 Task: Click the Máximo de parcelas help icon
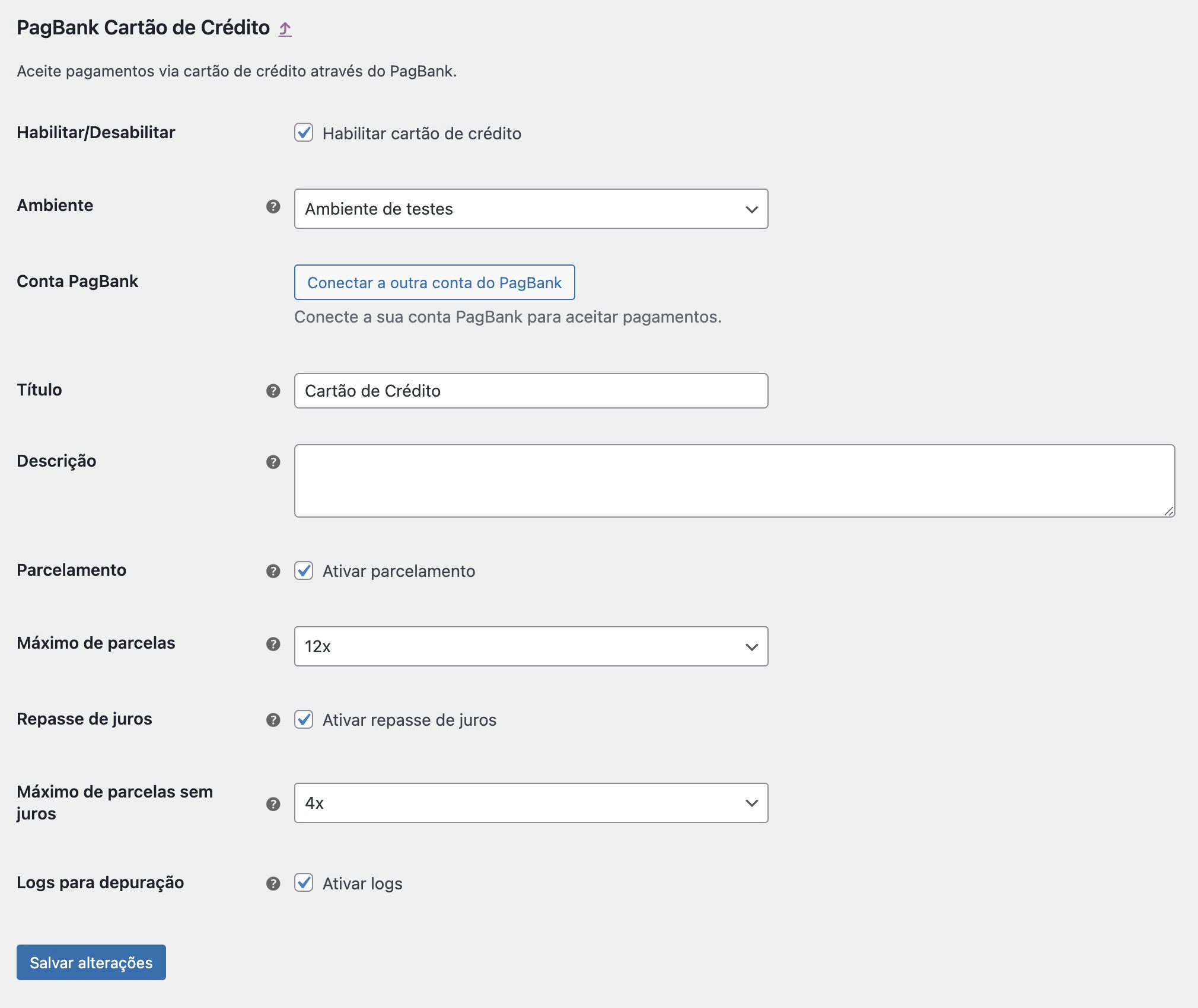coord(273,644)
